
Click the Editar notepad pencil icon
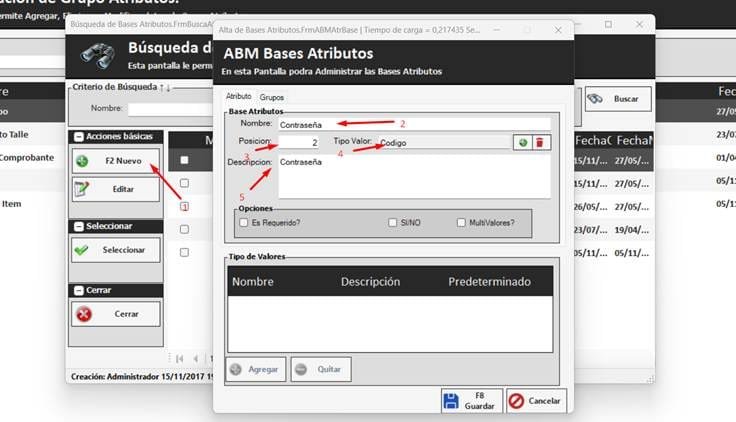82,188
